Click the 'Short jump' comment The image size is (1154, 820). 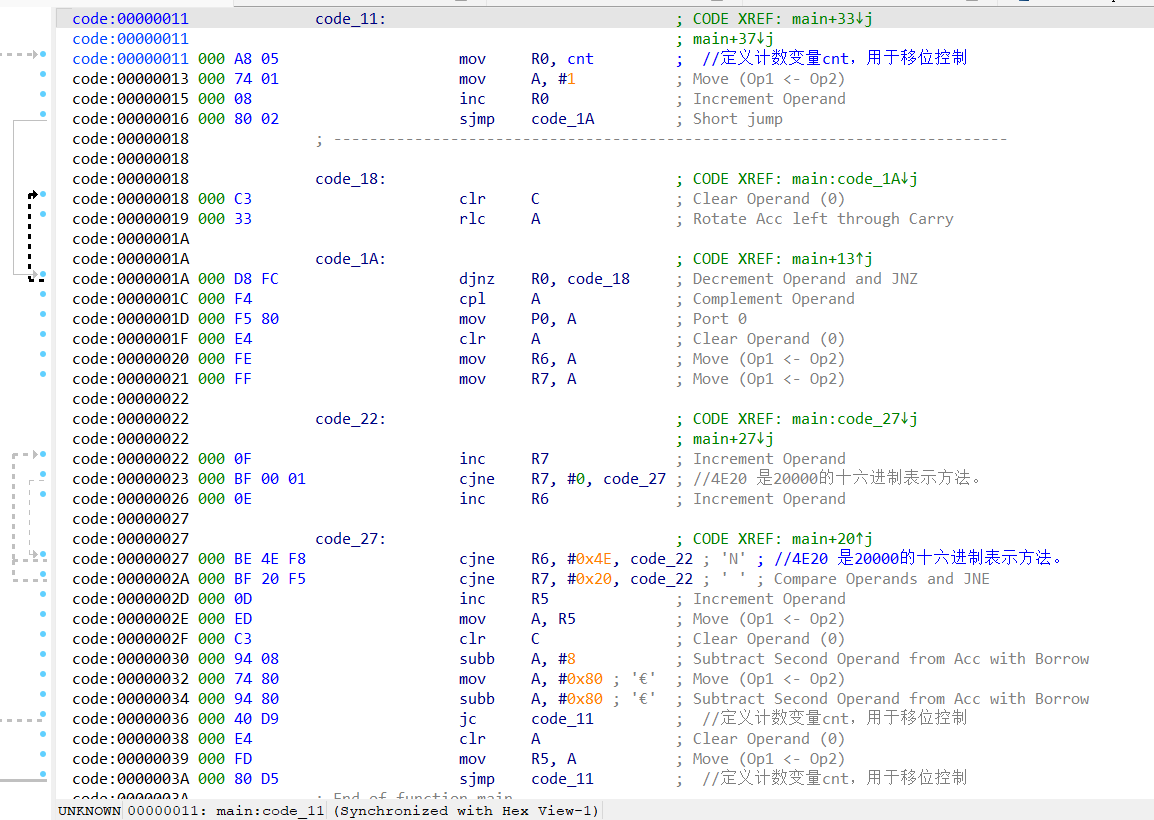737,119
